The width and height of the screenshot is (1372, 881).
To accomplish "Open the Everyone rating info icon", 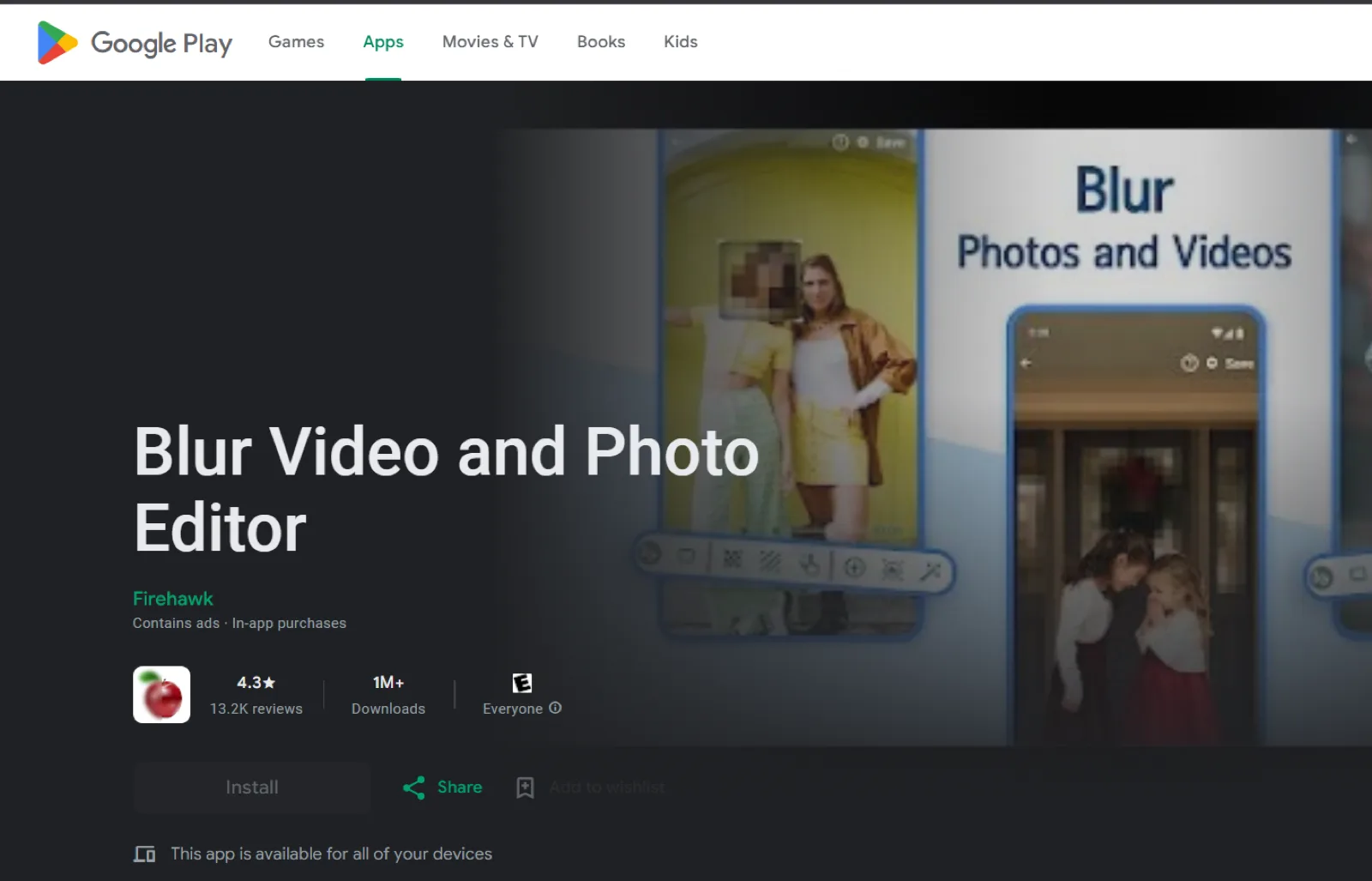I will [555, 708].
